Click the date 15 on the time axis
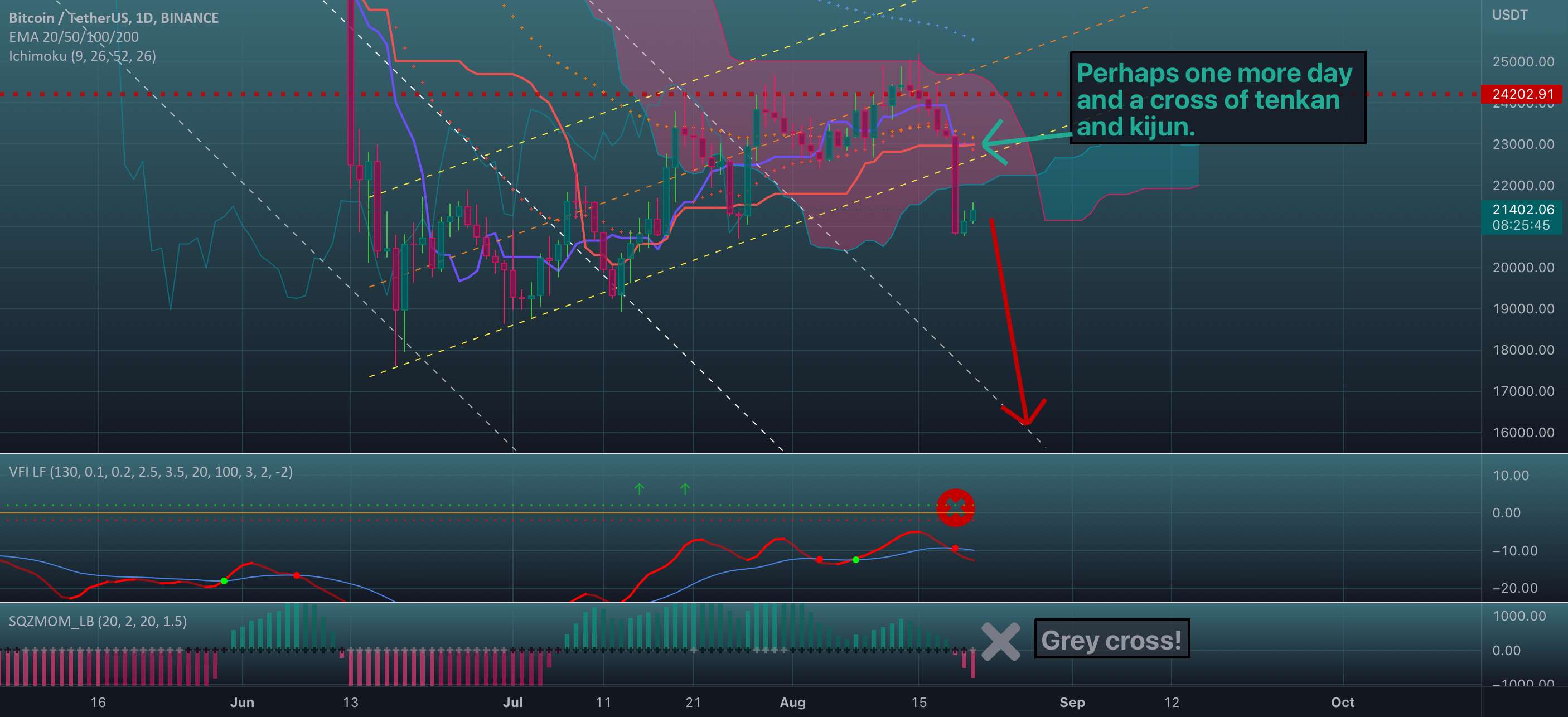This screenshot has width=1568, height=717. (x=919, y=703)
